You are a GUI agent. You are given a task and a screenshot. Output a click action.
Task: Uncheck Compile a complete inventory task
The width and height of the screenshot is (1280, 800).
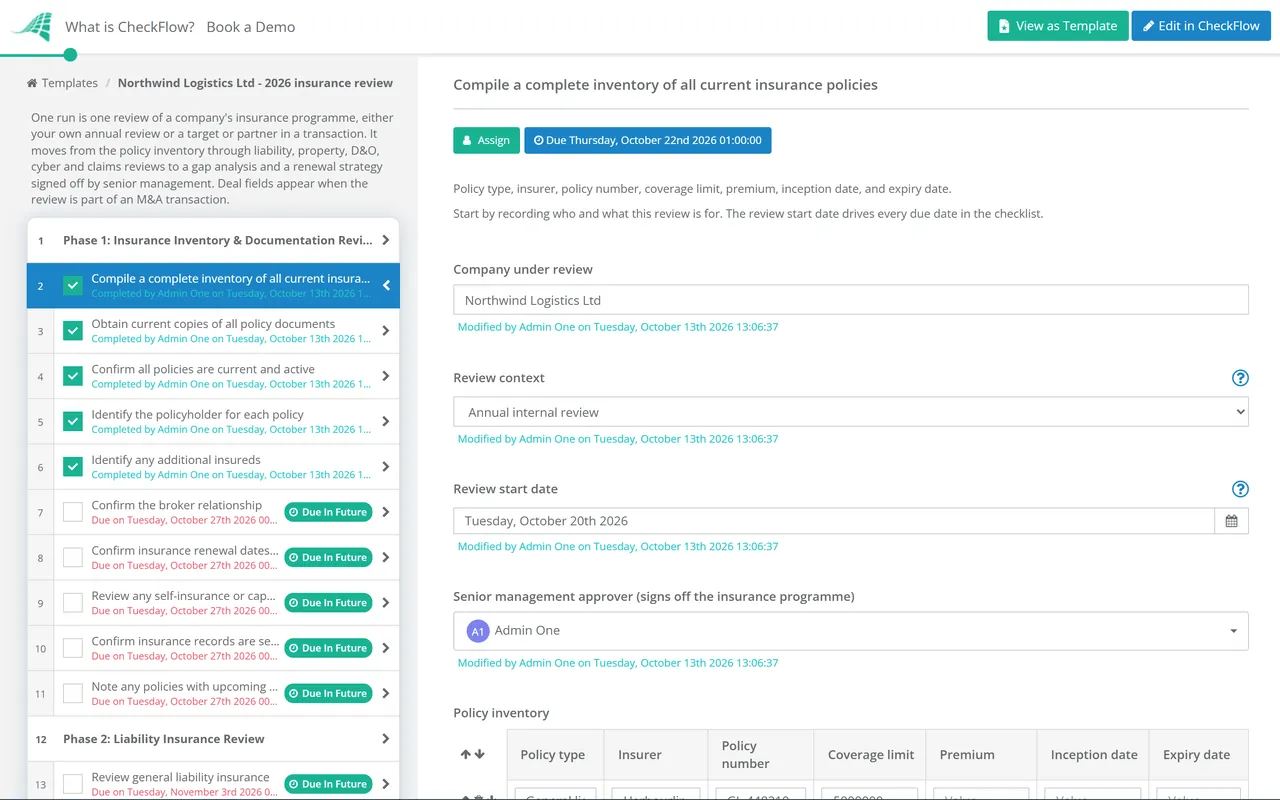(x=73, y=286)
